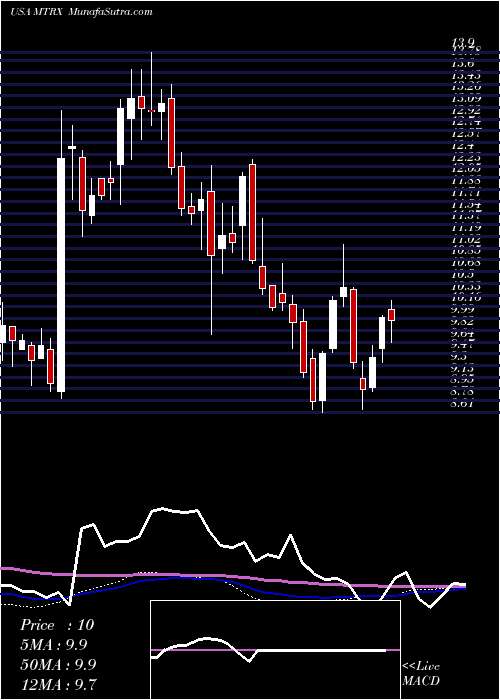
Task: Click the '12MA : 9.7' value
Action: 58,683
